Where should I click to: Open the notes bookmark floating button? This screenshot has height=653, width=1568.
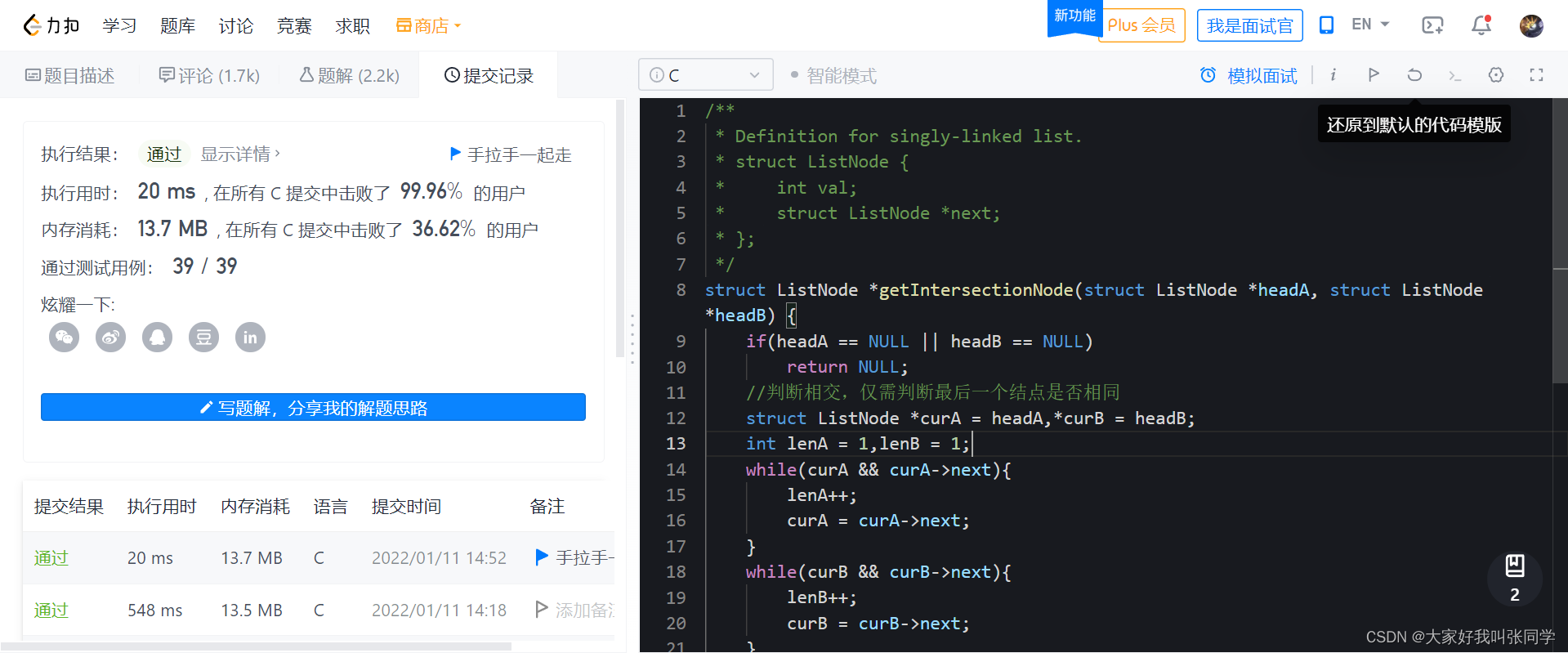pyautogui.click(x=1515, y=578)
